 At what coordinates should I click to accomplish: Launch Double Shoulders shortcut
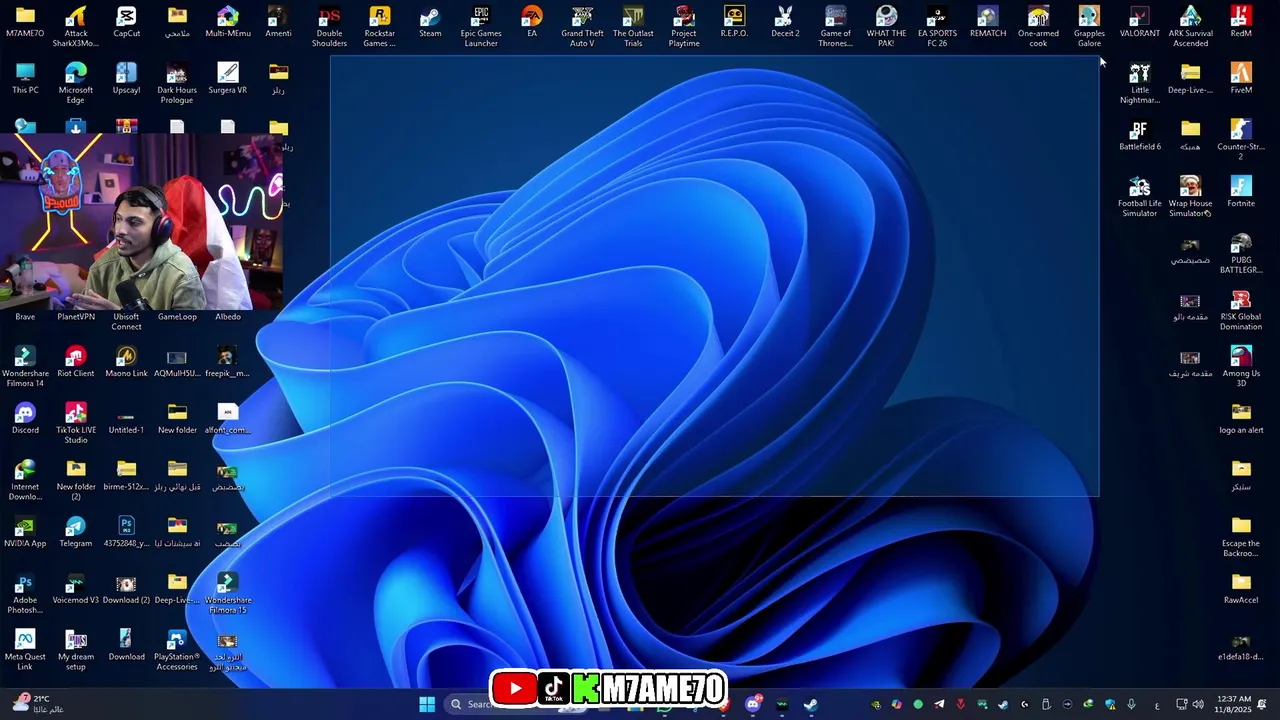pyautogui.click(x=329, y=26)
